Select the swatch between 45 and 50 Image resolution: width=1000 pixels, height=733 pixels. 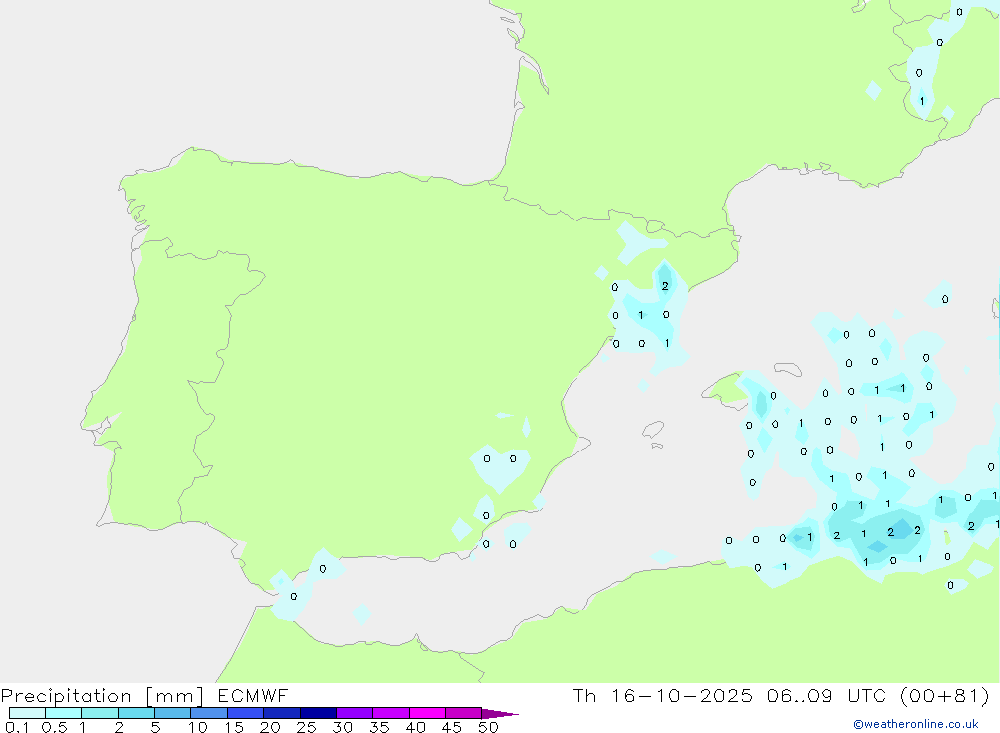click(x=464, y=713)
